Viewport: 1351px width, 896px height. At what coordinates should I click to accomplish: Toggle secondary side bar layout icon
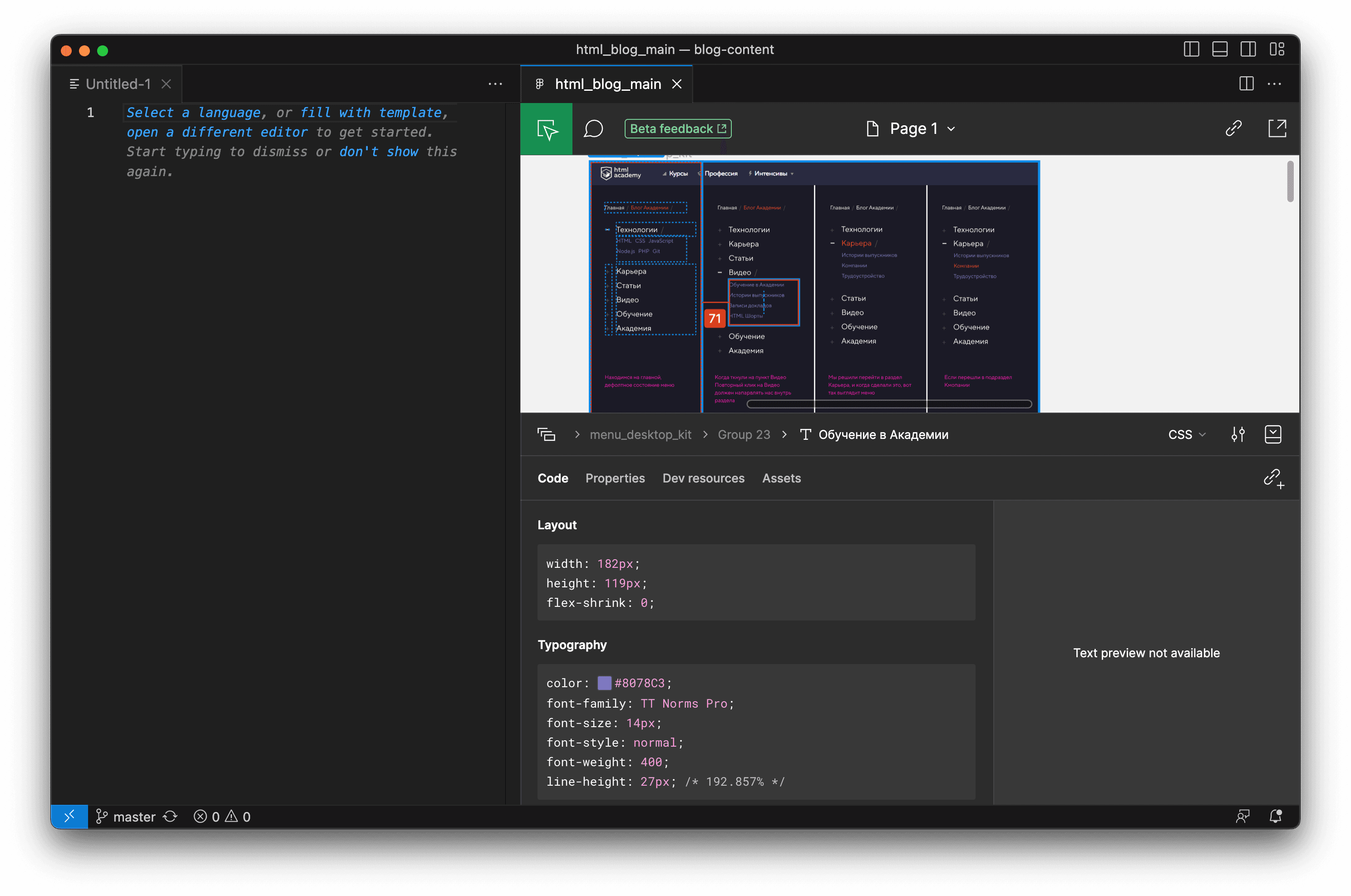pos(1248,50)
